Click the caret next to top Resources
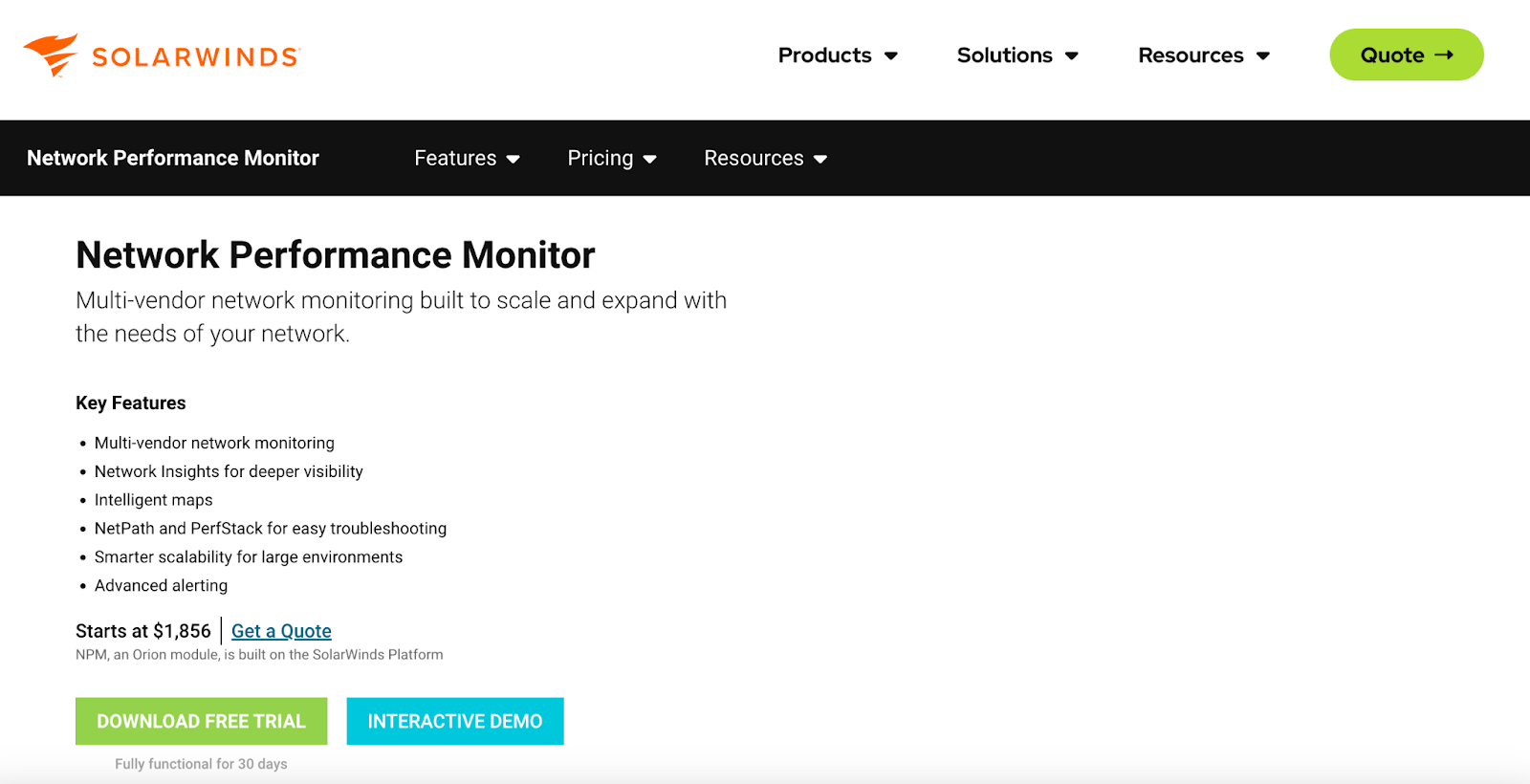This screenshot has height=784, width=1530. (x=1263, y=56)
